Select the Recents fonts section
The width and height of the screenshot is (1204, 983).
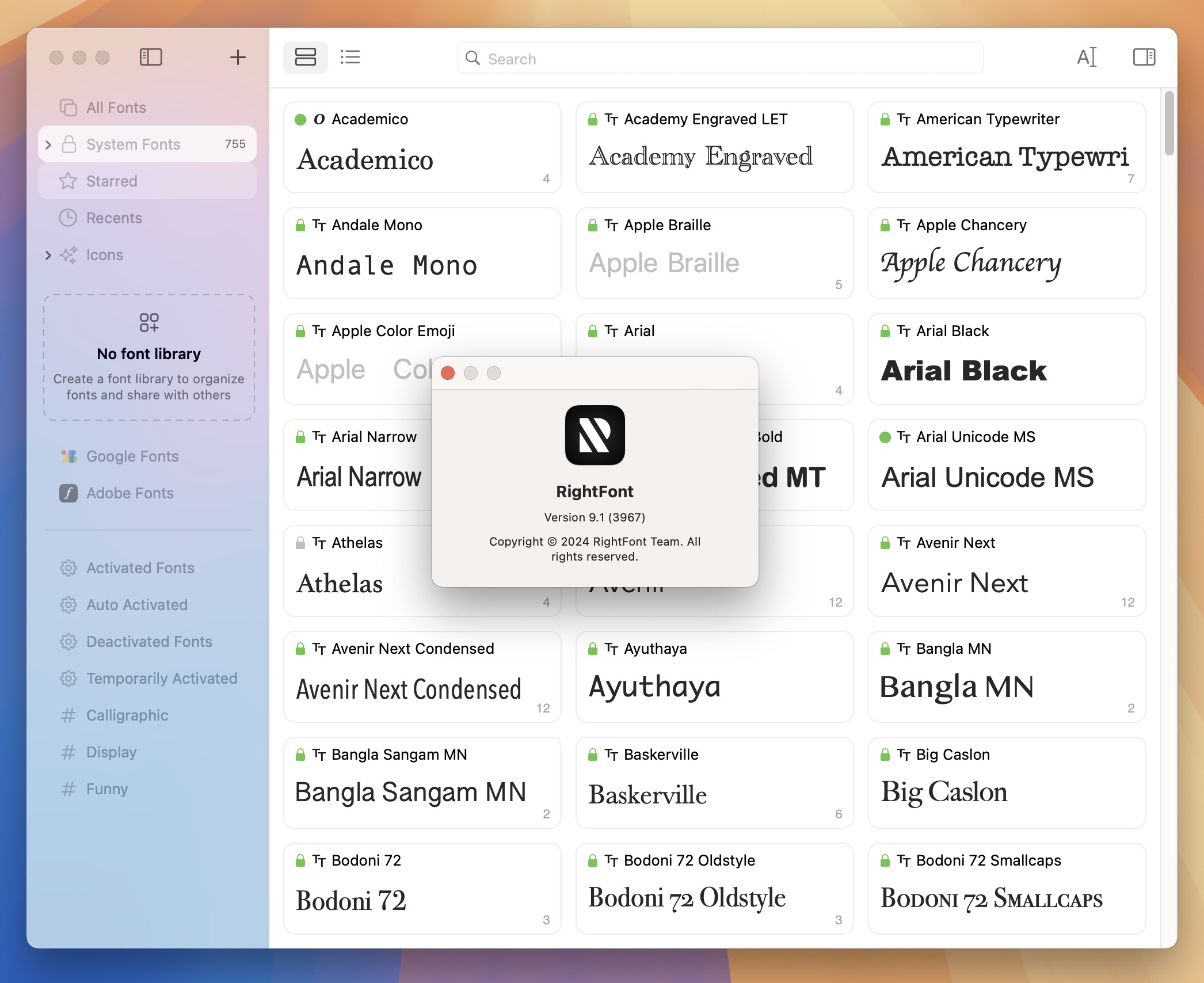tap(114, 217)
